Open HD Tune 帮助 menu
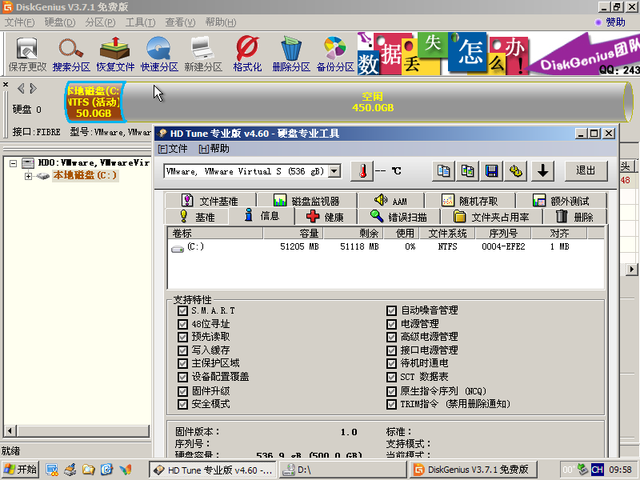The height and width of the screenshot is (480, 640). (x=214, y=149)
